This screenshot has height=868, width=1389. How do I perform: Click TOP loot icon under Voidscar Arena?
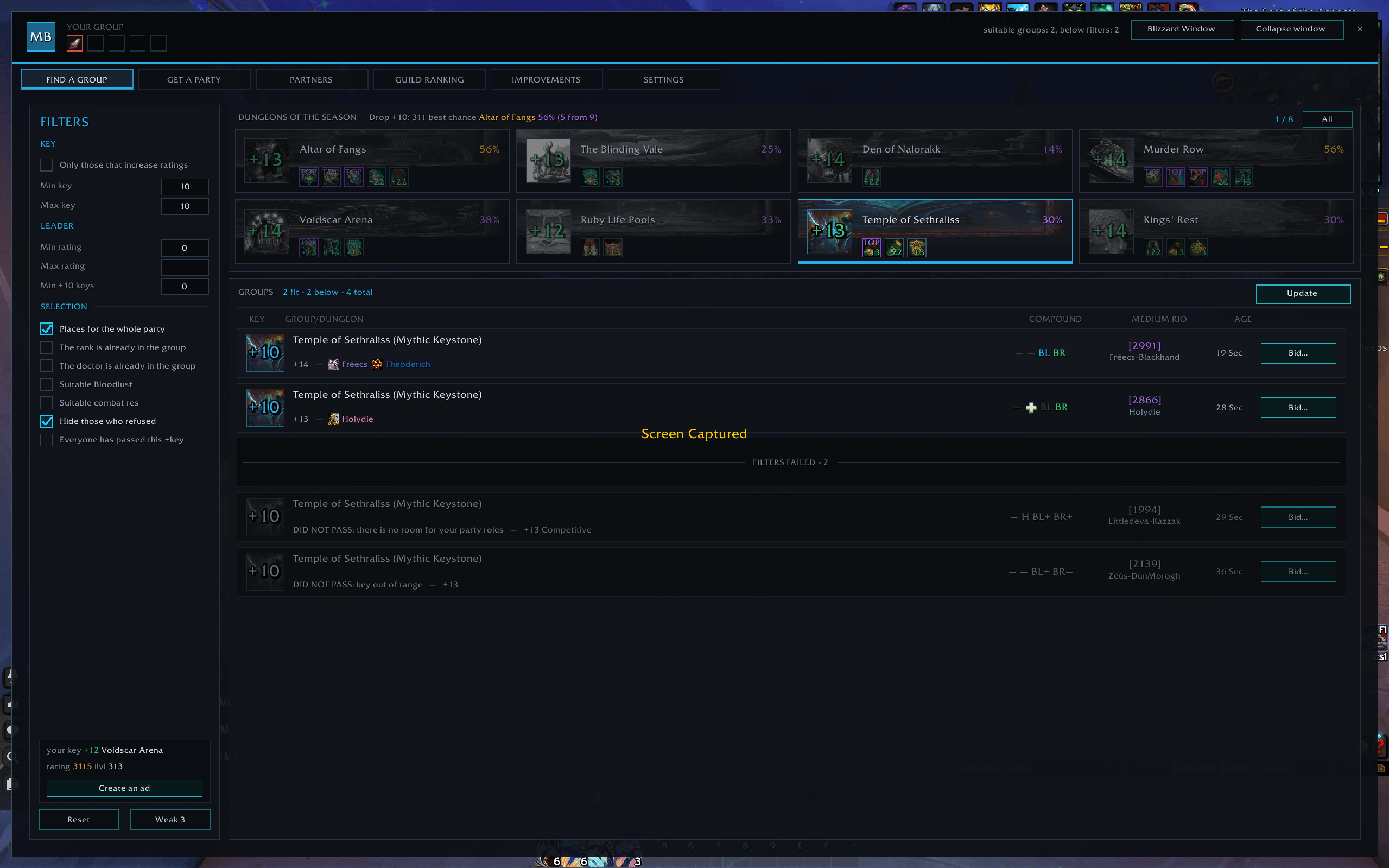tap(309, 248)
